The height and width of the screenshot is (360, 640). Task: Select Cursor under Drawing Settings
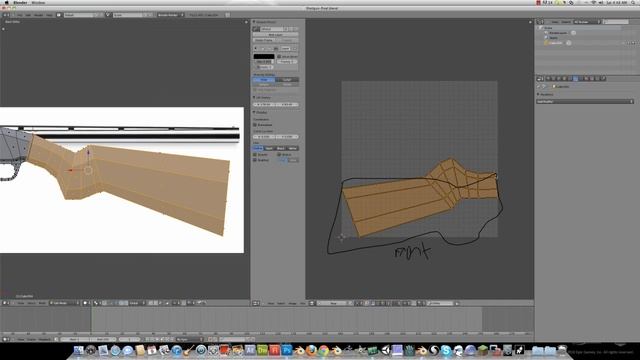(x=287, y=80)
